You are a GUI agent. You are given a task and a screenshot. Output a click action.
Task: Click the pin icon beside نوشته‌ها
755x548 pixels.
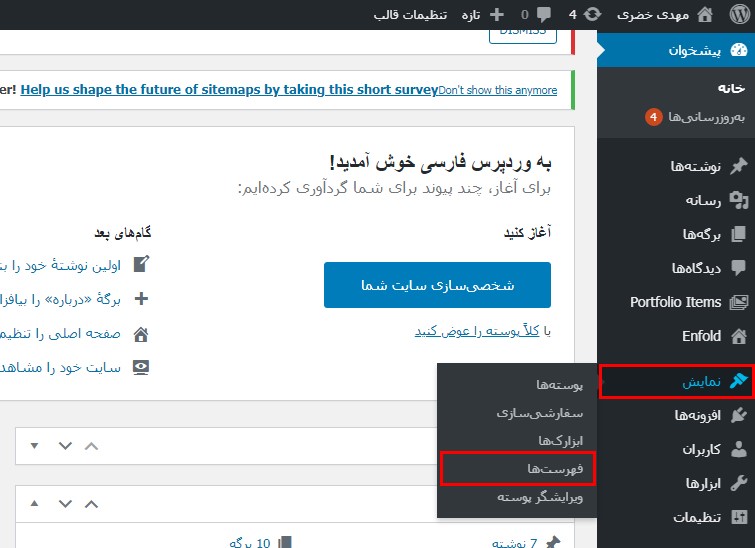click(739, 166)
